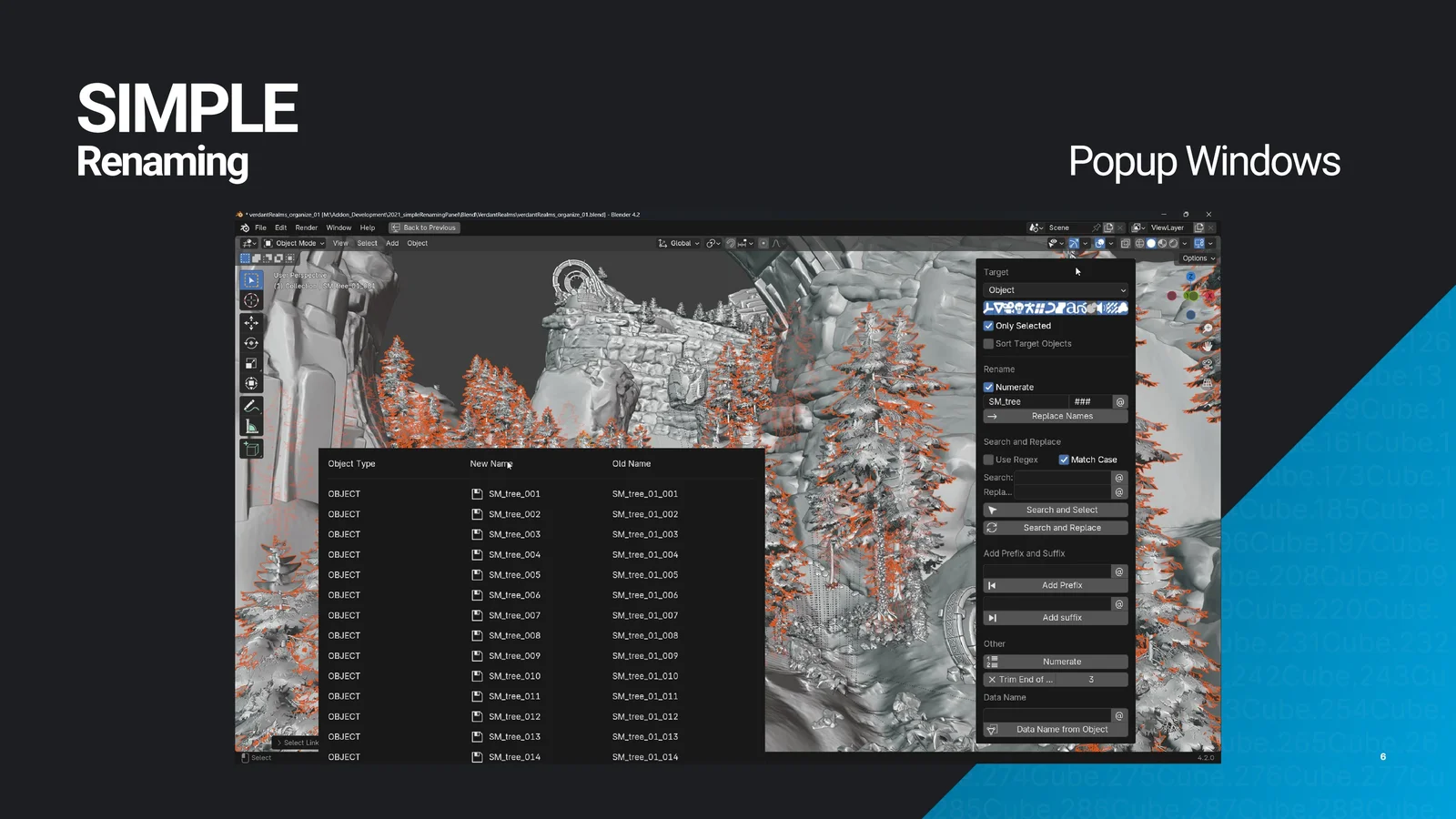The image size is (1456, 819).
Task: Open the Global transform orientation dropdown
Action: click(x=678, y=243)
